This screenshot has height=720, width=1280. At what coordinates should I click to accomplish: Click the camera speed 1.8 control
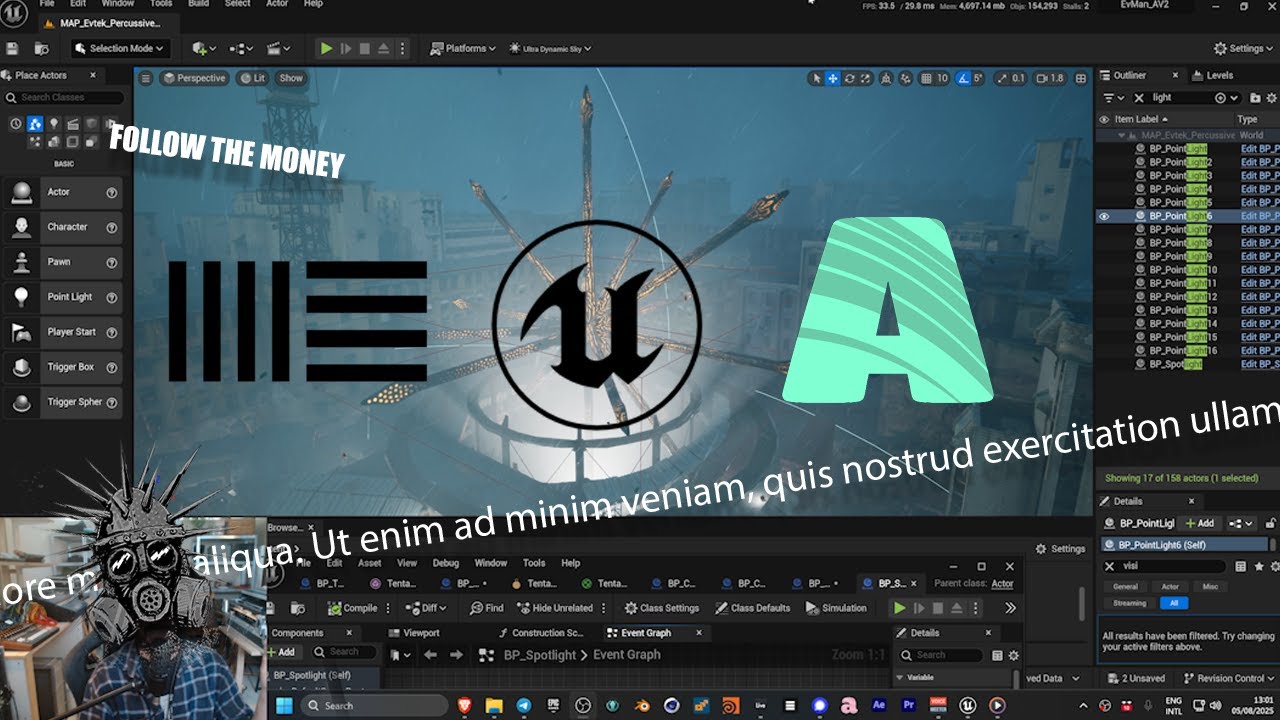pyautogui.click(x=1050, y=78)
